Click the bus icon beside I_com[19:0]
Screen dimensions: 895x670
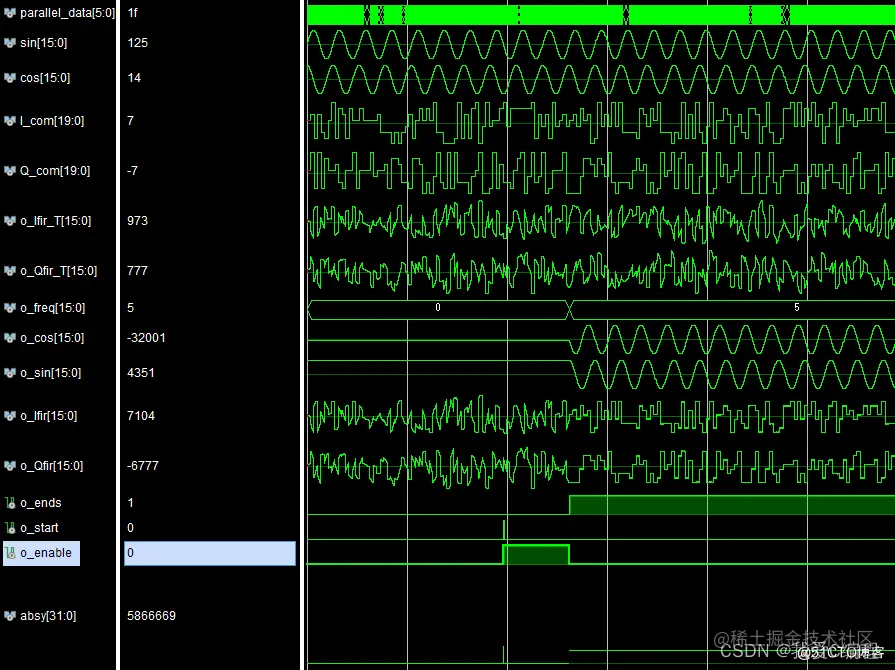[x=10, y=120]
